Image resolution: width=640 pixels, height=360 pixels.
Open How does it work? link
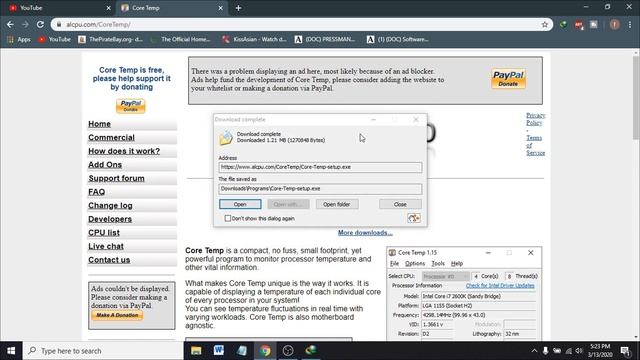(x=124, y=151)
